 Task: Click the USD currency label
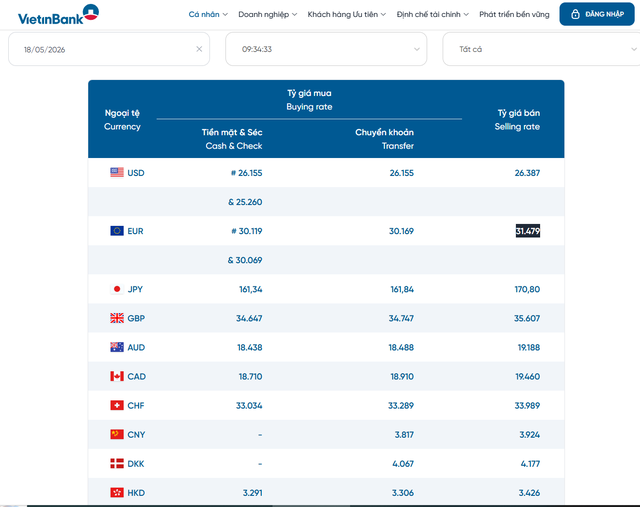pyautogui.click(x=136, y=173)
